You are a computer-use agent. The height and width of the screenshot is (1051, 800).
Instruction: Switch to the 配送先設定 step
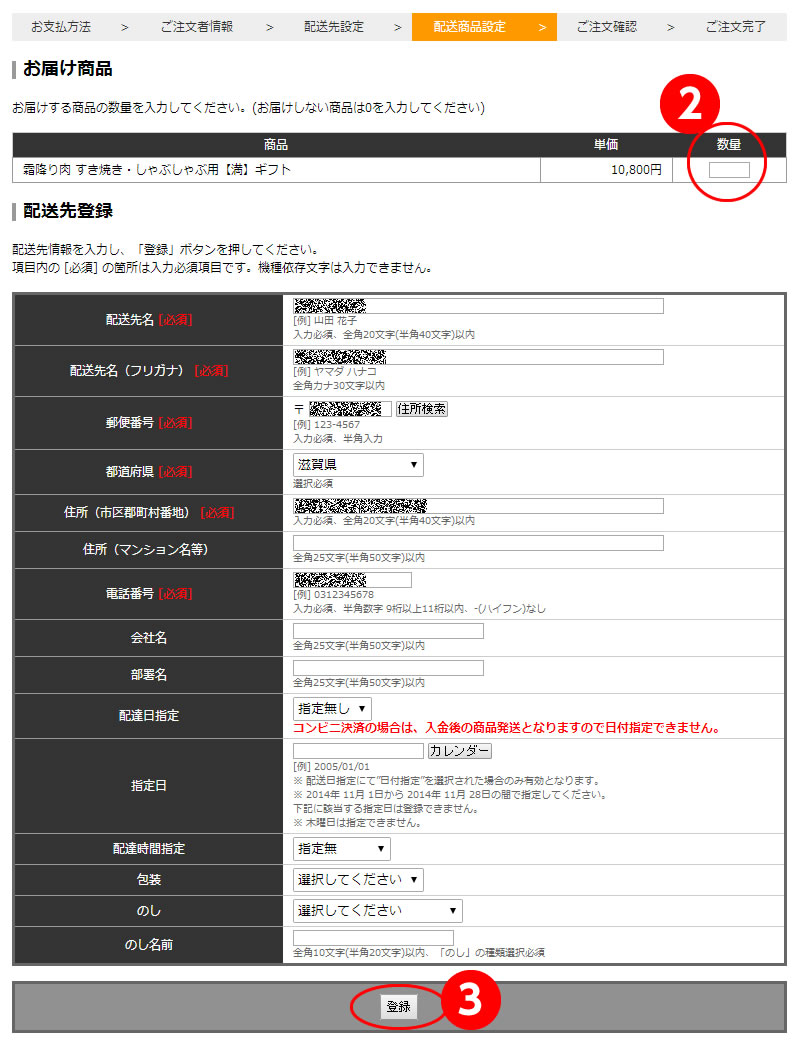334,27
